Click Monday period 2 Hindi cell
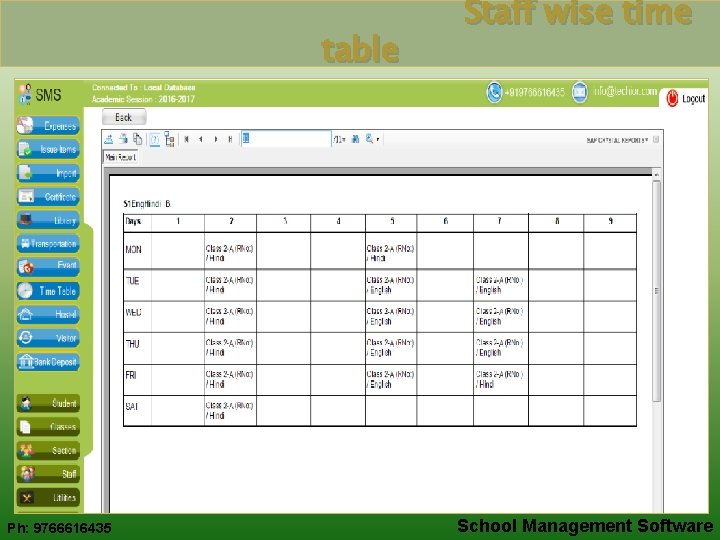The image size is (720, 540). pyautogui.click(x=230, y=253)
